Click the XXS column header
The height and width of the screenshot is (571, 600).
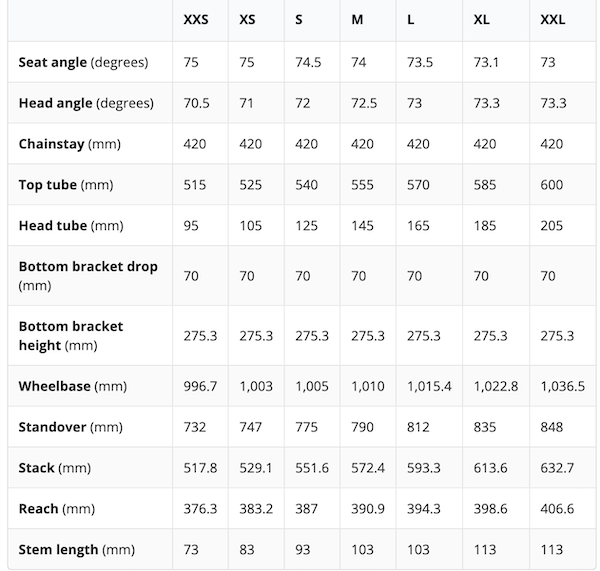click(197, 20)
